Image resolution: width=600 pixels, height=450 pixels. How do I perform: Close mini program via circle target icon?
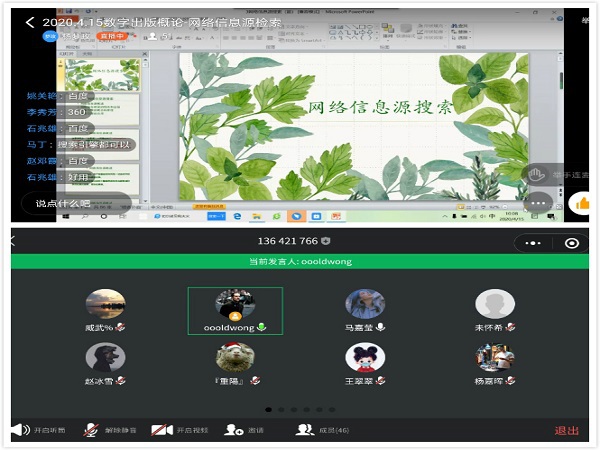pyautogui.click(x=571, y=243)
